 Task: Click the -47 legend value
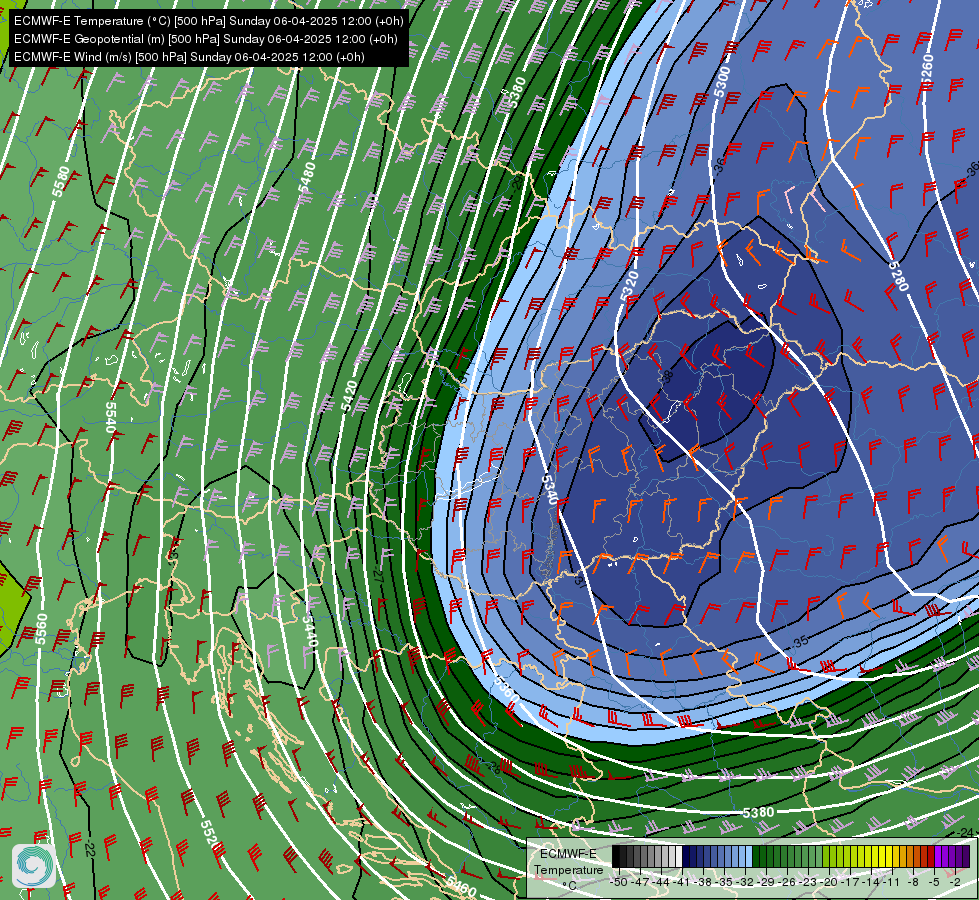coord(640,882)
